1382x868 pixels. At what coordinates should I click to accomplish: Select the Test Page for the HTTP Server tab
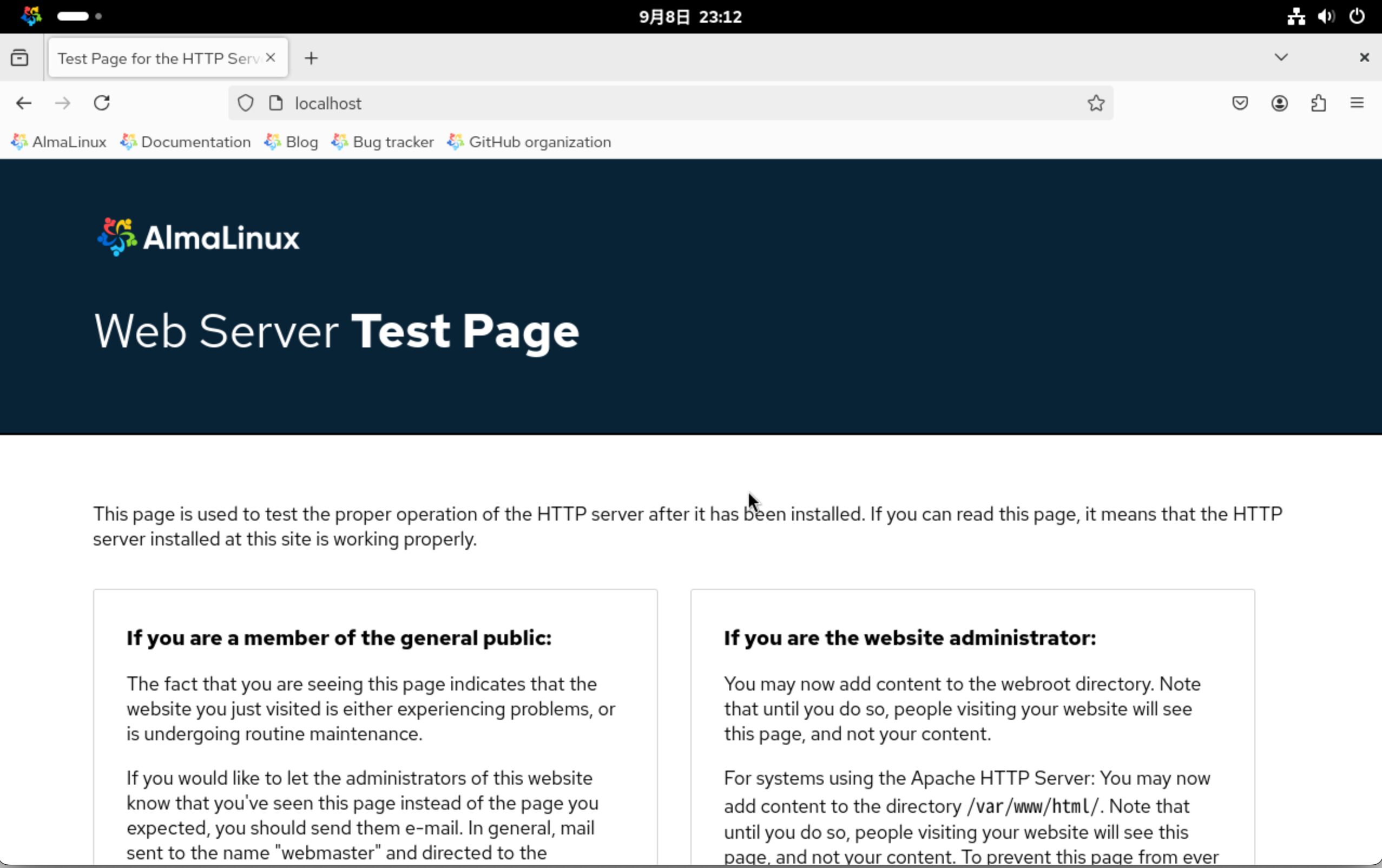coord(168,58)
